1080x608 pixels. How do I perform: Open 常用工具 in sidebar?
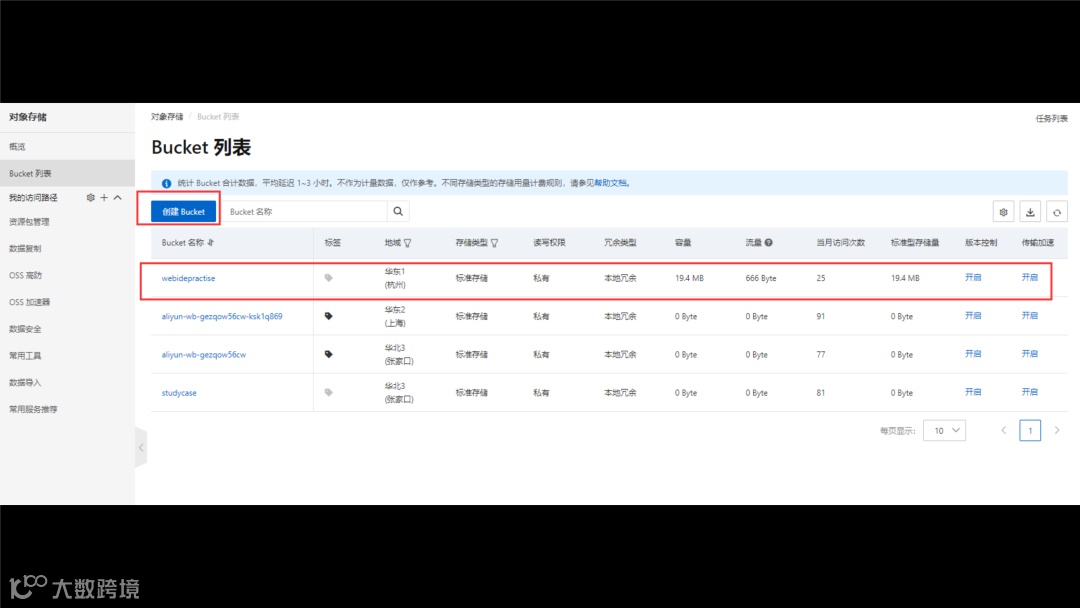click(25, 356)
